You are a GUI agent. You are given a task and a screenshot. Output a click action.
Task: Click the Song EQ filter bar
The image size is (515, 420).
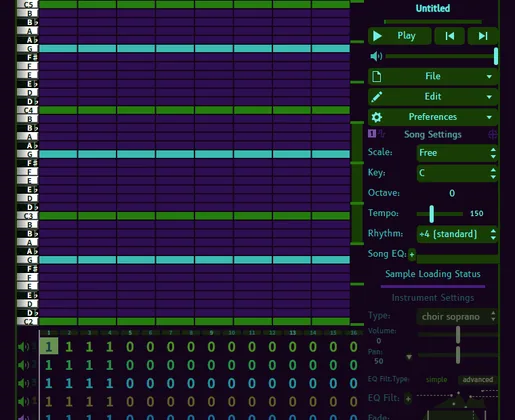click(457, 259)
